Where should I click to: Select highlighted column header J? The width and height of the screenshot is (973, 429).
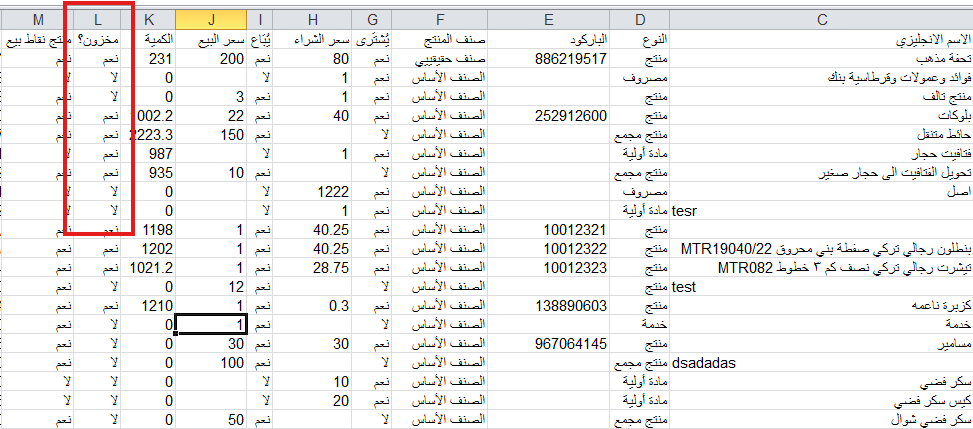click(x=212, y=20)
